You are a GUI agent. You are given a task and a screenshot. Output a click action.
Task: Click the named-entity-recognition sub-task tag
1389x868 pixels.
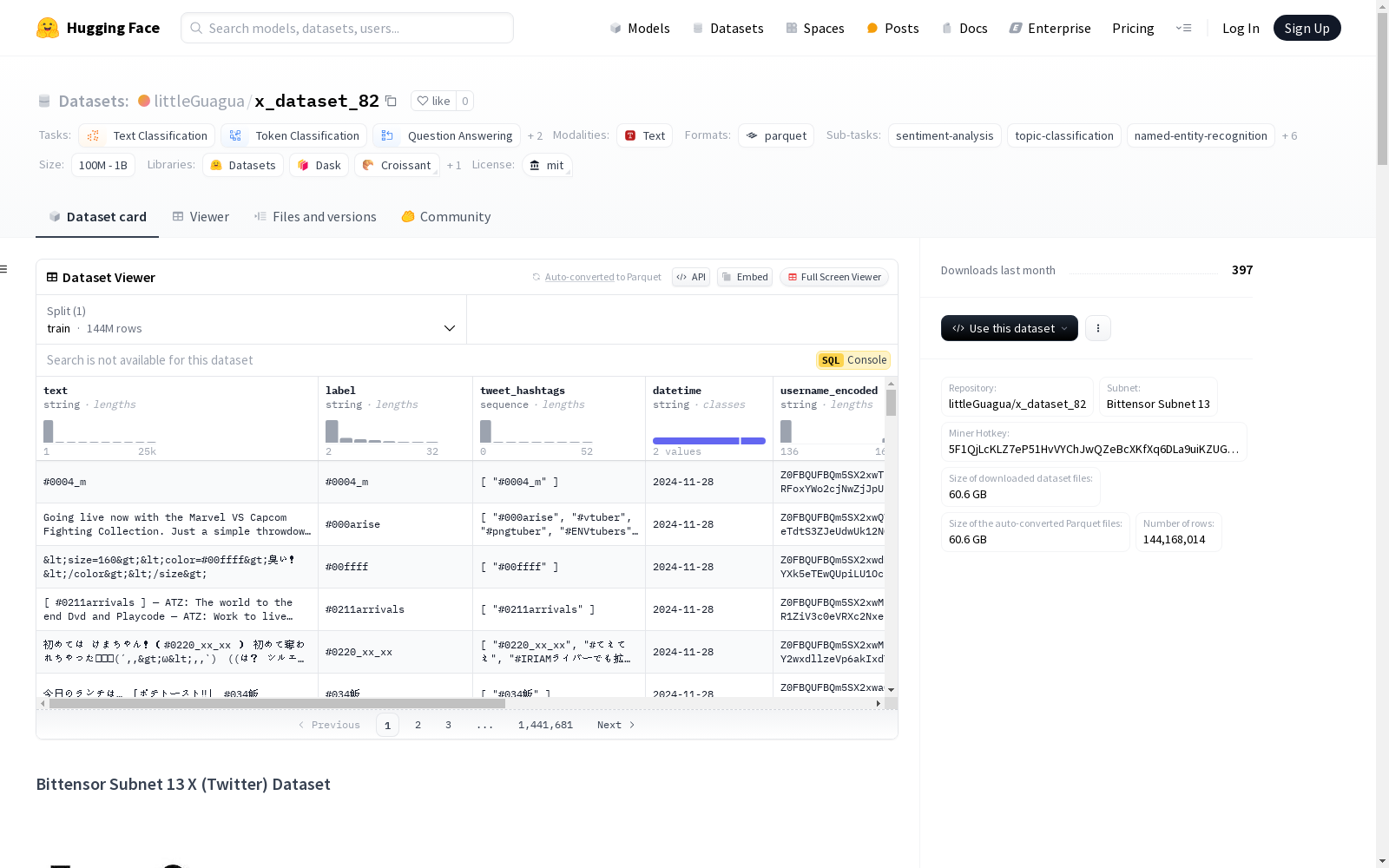(1201, 136)
